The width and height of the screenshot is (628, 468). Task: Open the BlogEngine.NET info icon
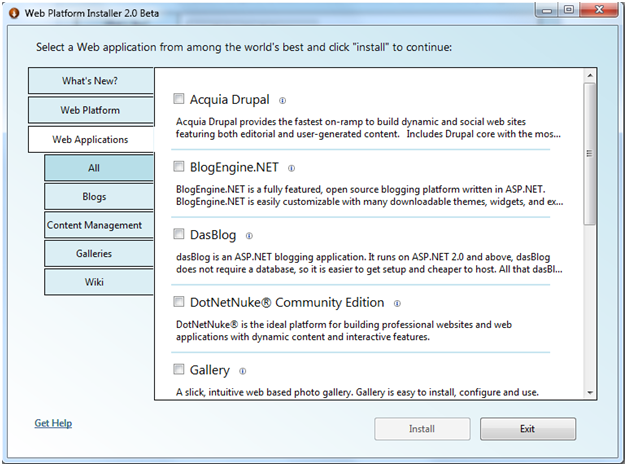tap(292, 168)
